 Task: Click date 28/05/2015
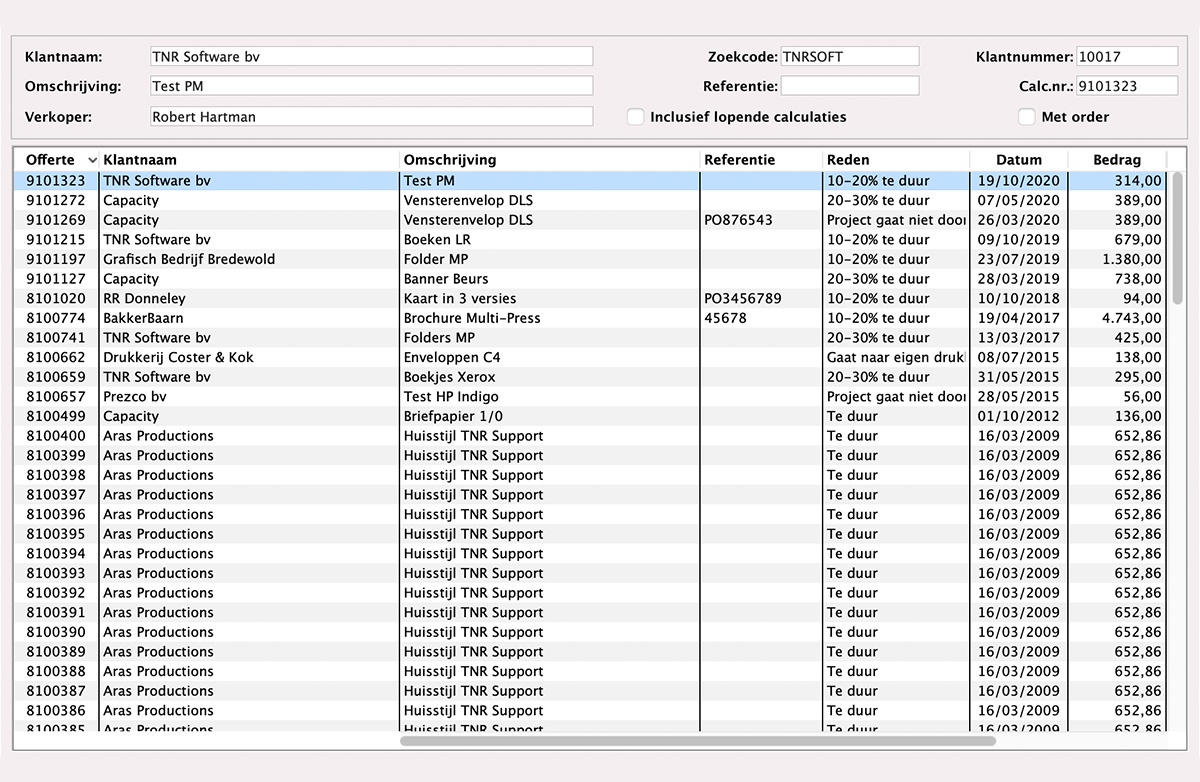[x=1018, y=397]
